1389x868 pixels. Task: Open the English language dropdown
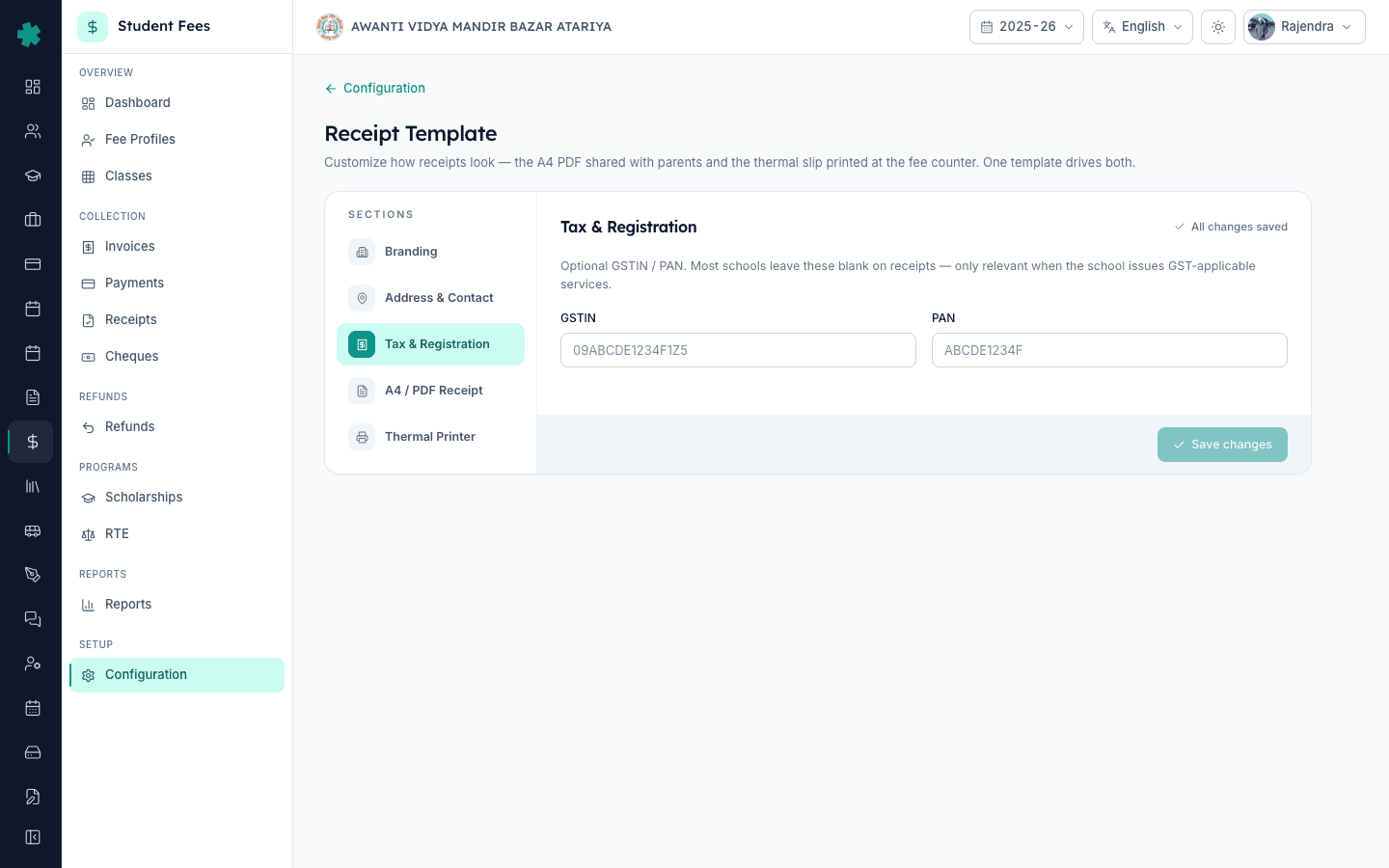coord(1142,27)
